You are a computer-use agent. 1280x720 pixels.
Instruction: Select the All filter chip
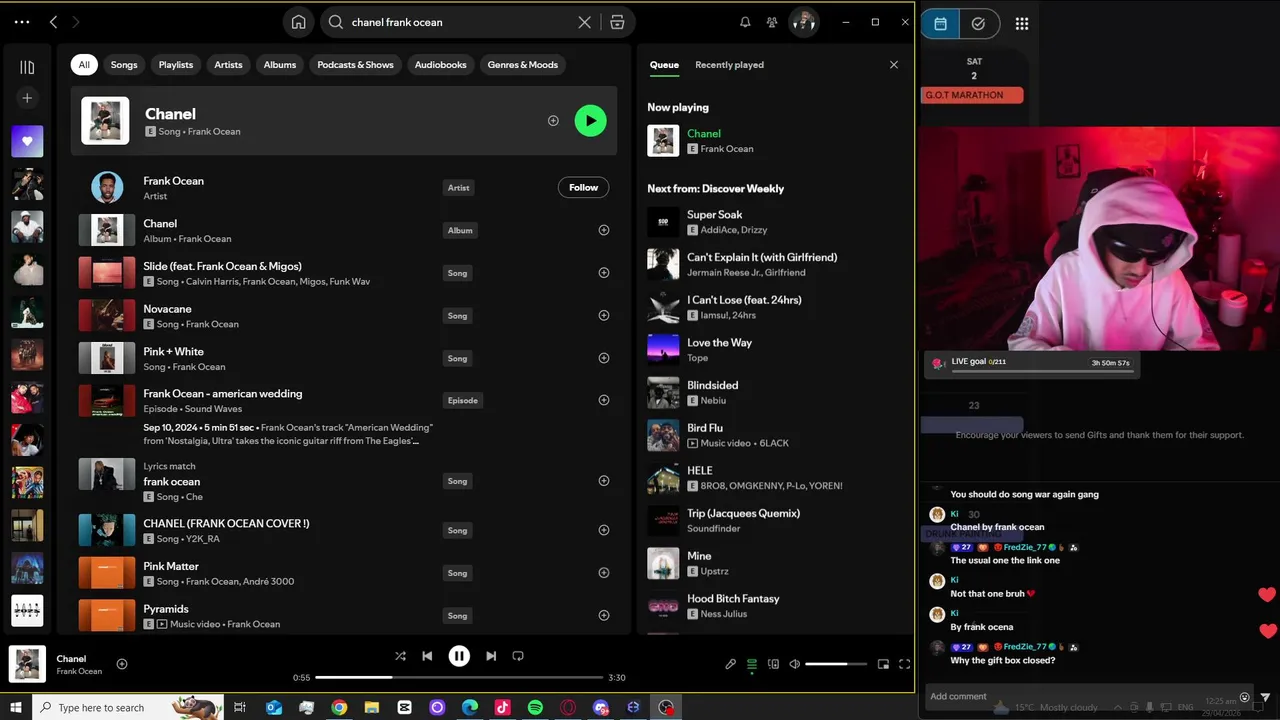(x=84, y=65)
